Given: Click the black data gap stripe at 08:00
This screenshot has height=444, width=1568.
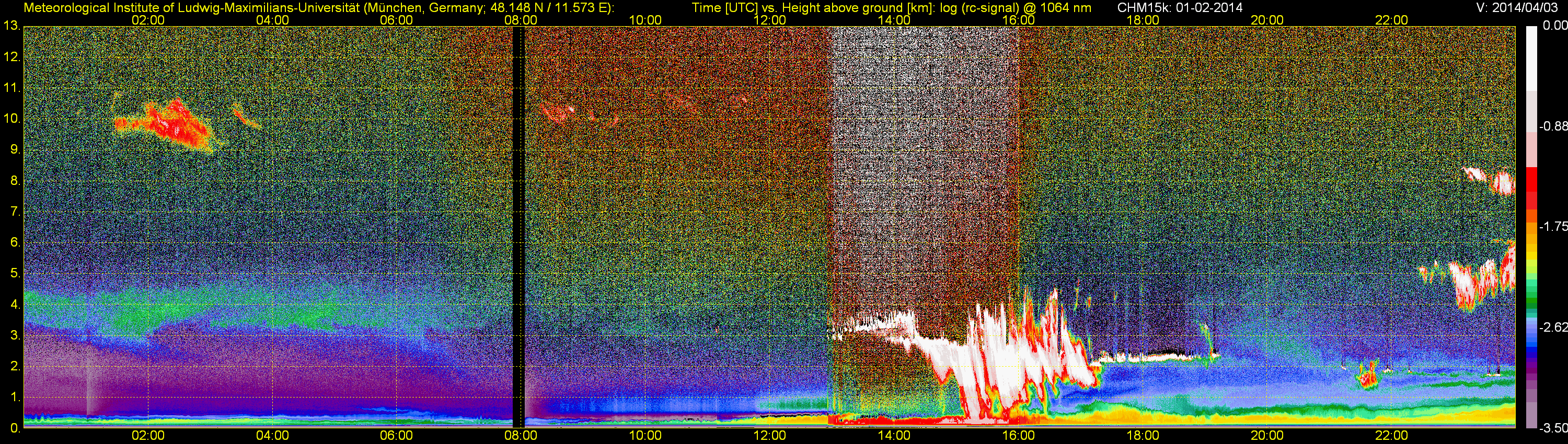Looking at the screenshot, I should (518, 227).
